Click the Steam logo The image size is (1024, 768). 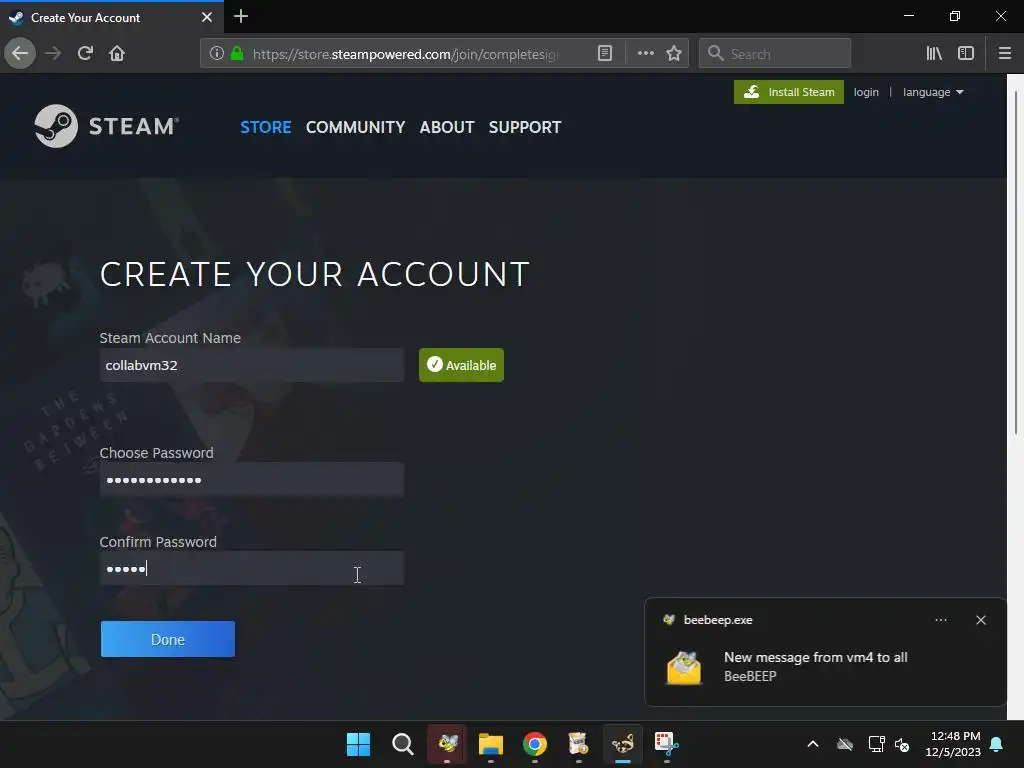pyautogui.click(x=106, y=126)
